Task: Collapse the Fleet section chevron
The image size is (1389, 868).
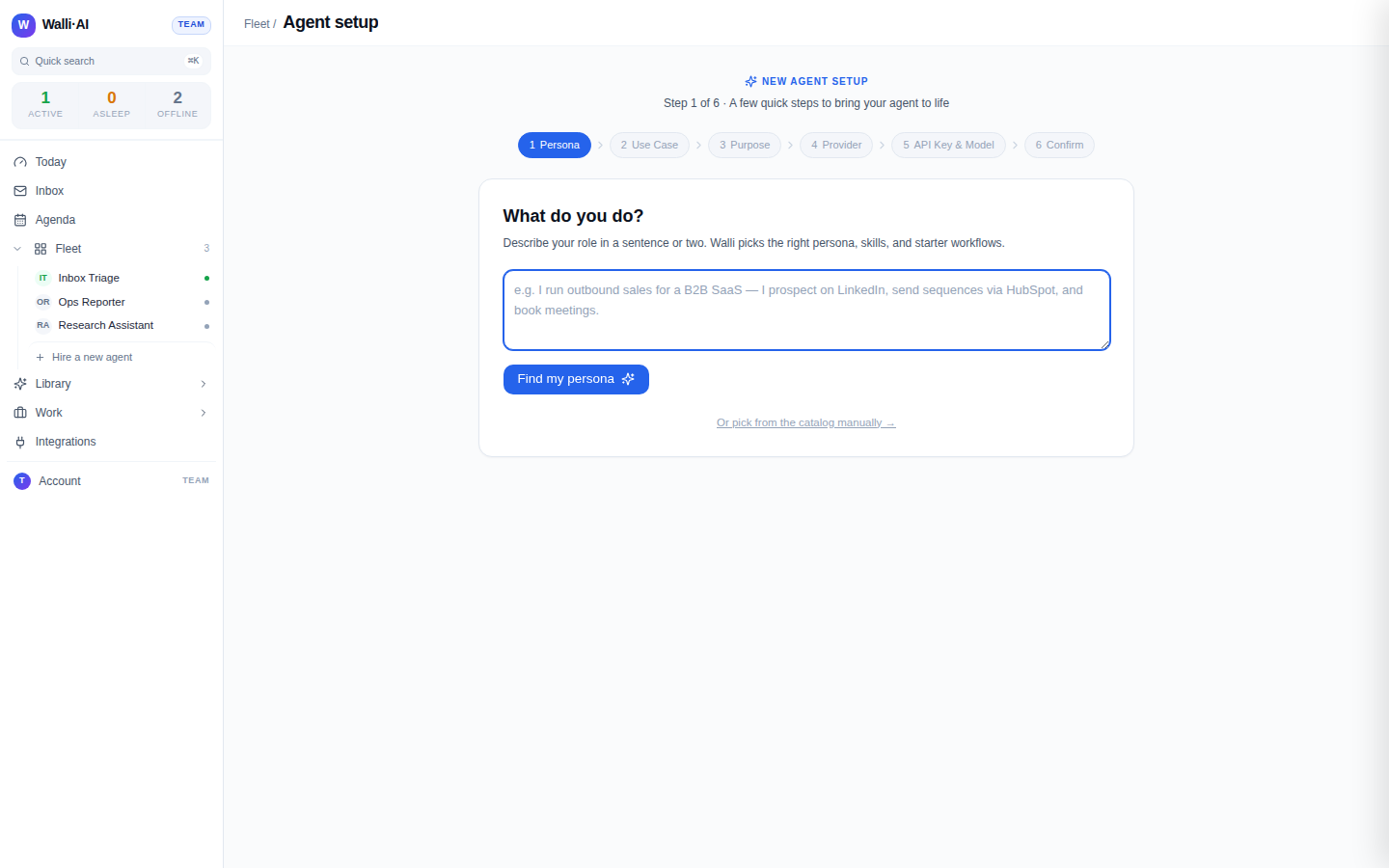Action: (x=17, y=249)
